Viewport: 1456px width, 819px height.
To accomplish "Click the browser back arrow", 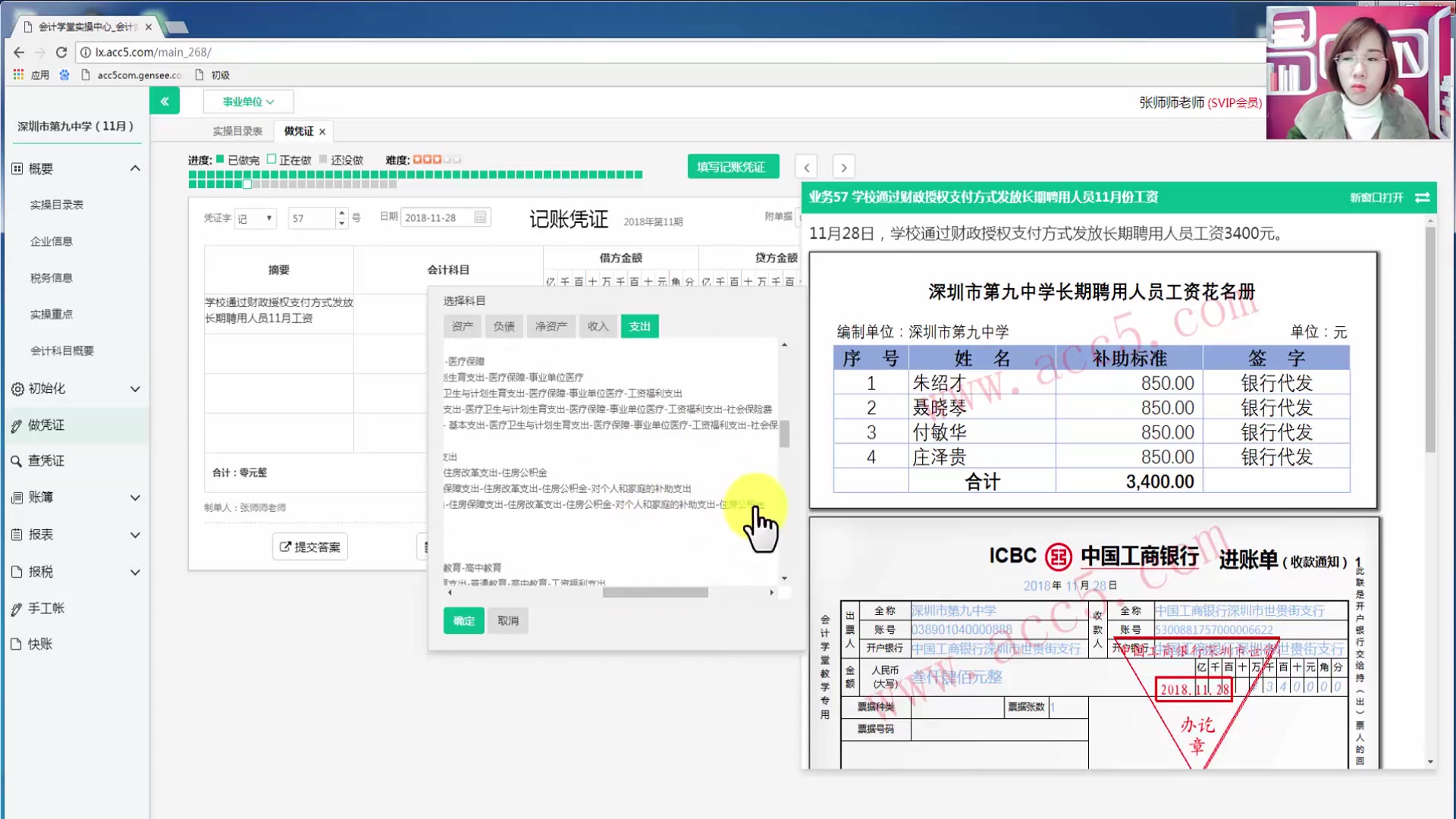I will [x=19, y=52].
